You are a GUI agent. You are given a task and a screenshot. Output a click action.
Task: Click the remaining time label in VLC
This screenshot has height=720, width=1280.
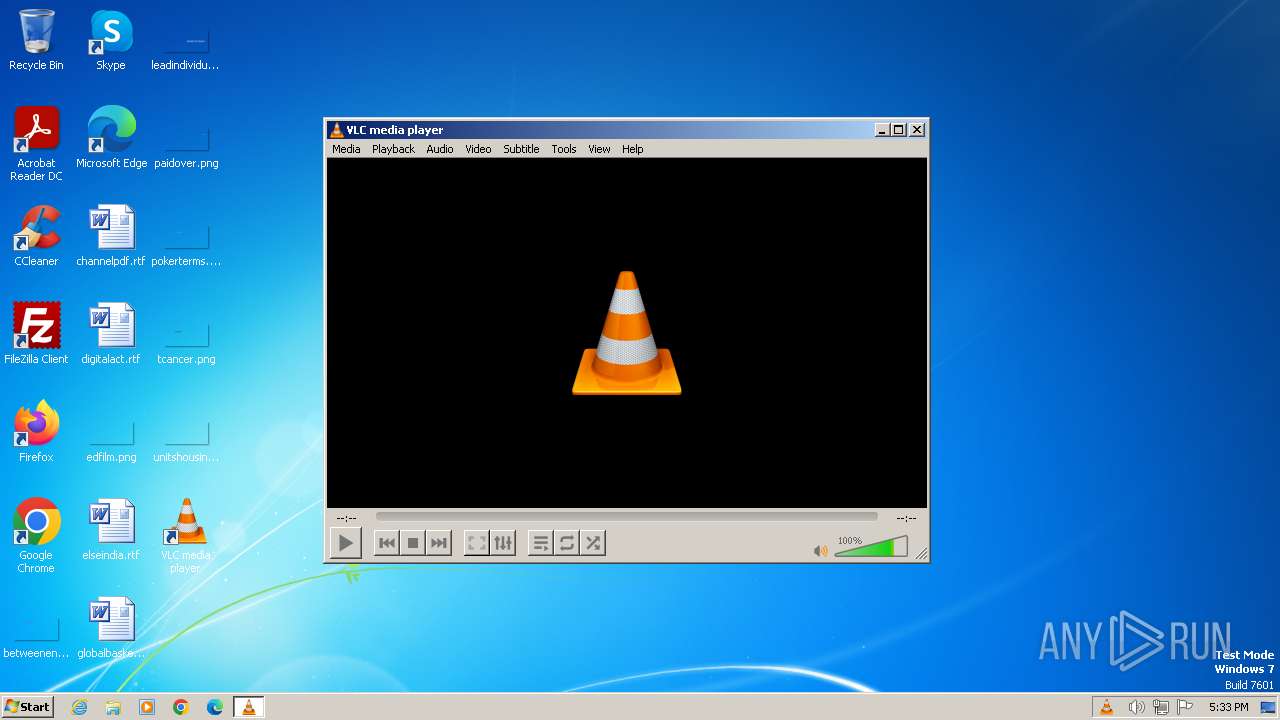click(x=906, y=518)
